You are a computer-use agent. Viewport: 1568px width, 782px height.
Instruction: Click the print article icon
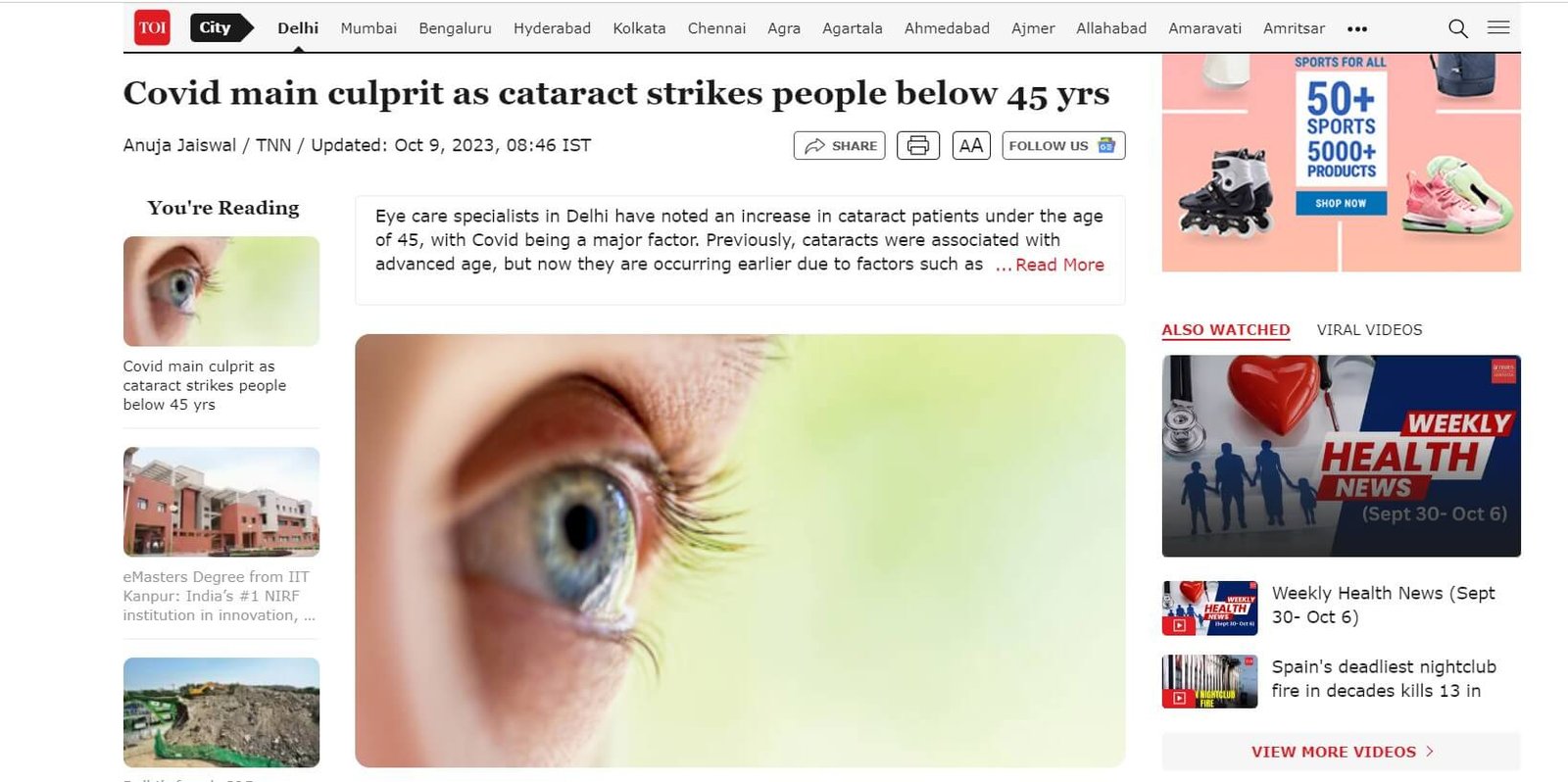(x=918, y=145)
